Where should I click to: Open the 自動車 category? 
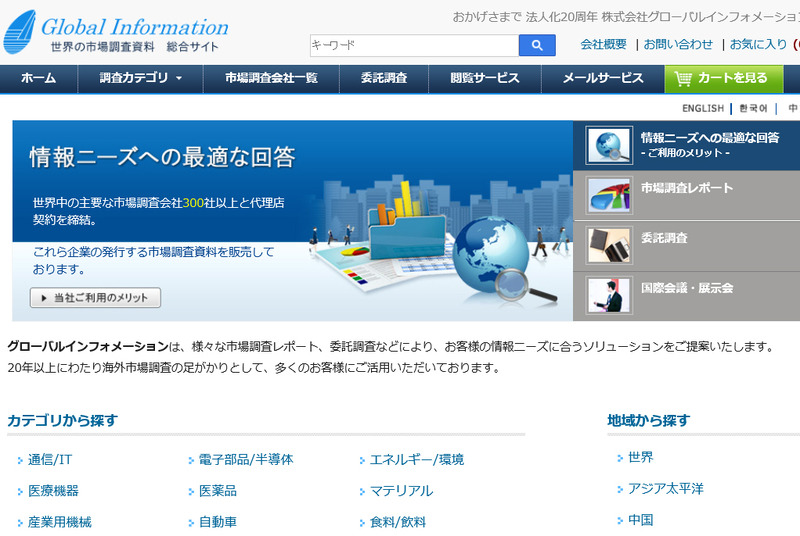[x=218, y=522]
